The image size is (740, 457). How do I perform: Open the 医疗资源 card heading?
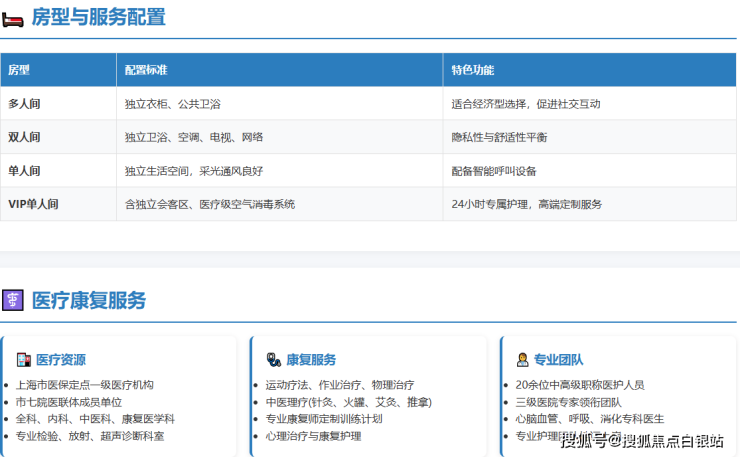[x=61, y=360]
